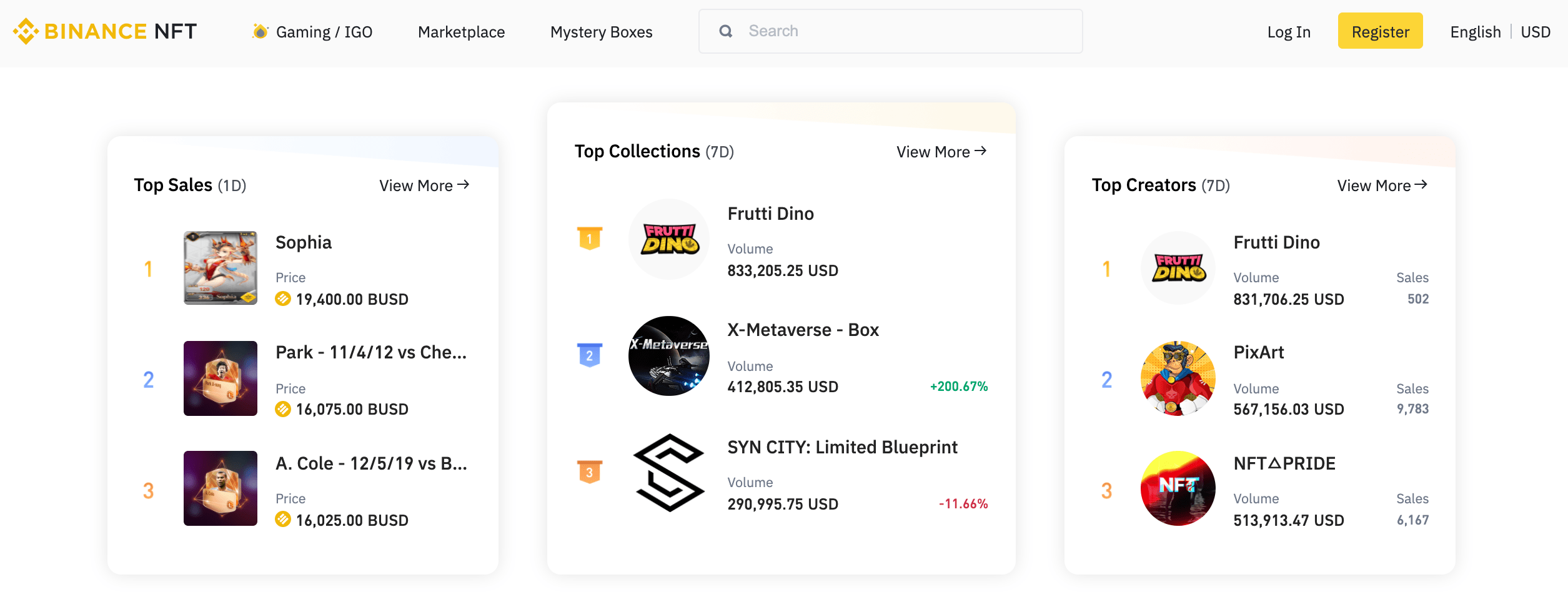Click the Top Sales (1D) heading
Image resolution: width=1568 pixels, height=597 pixels.
[190, 185]
